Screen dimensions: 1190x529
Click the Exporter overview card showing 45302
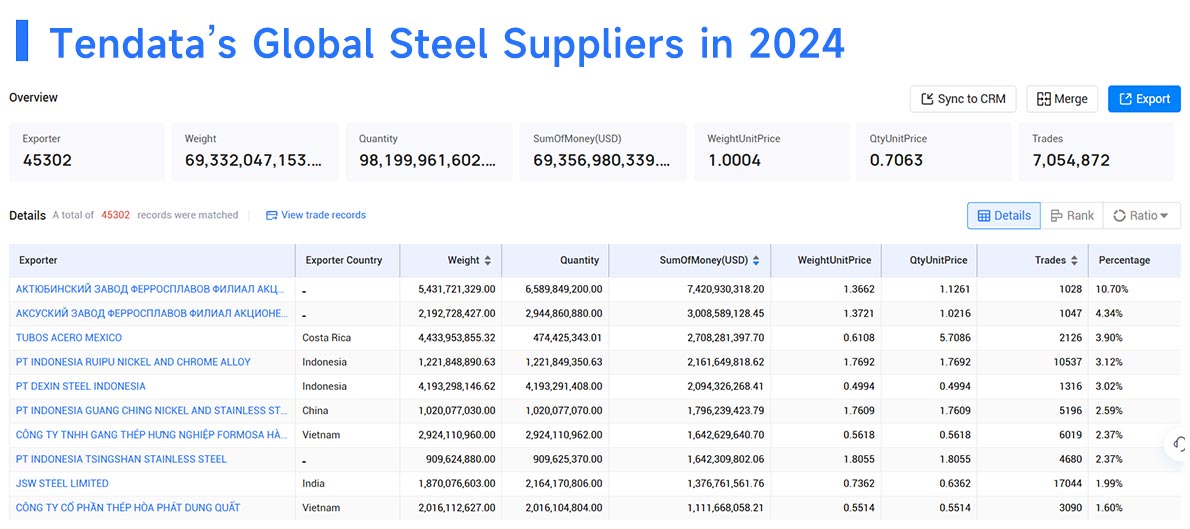pos(87,152)
